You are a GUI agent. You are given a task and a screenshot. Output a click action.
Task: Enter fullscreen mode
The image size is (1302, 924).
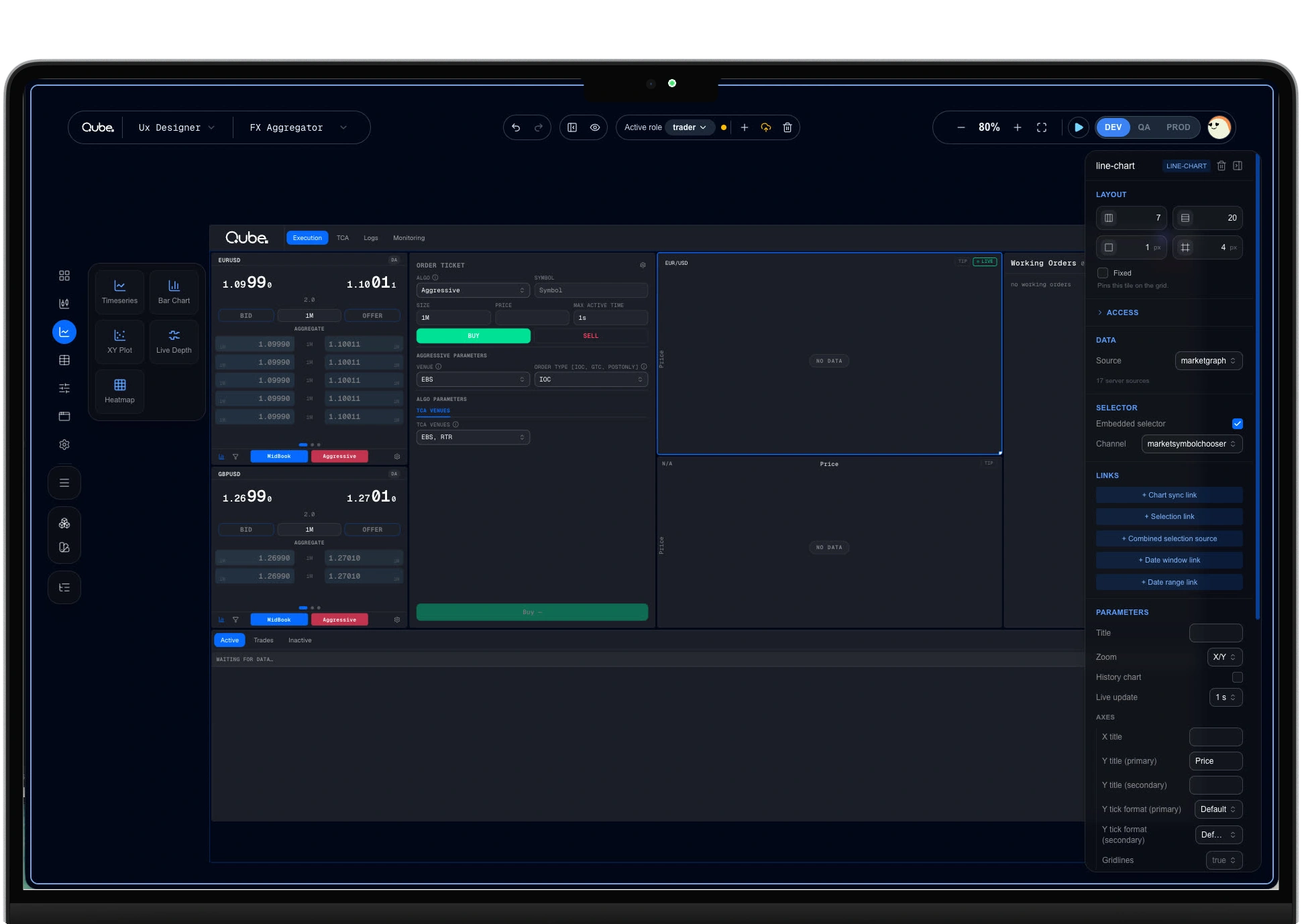(x=1042, y=127)
